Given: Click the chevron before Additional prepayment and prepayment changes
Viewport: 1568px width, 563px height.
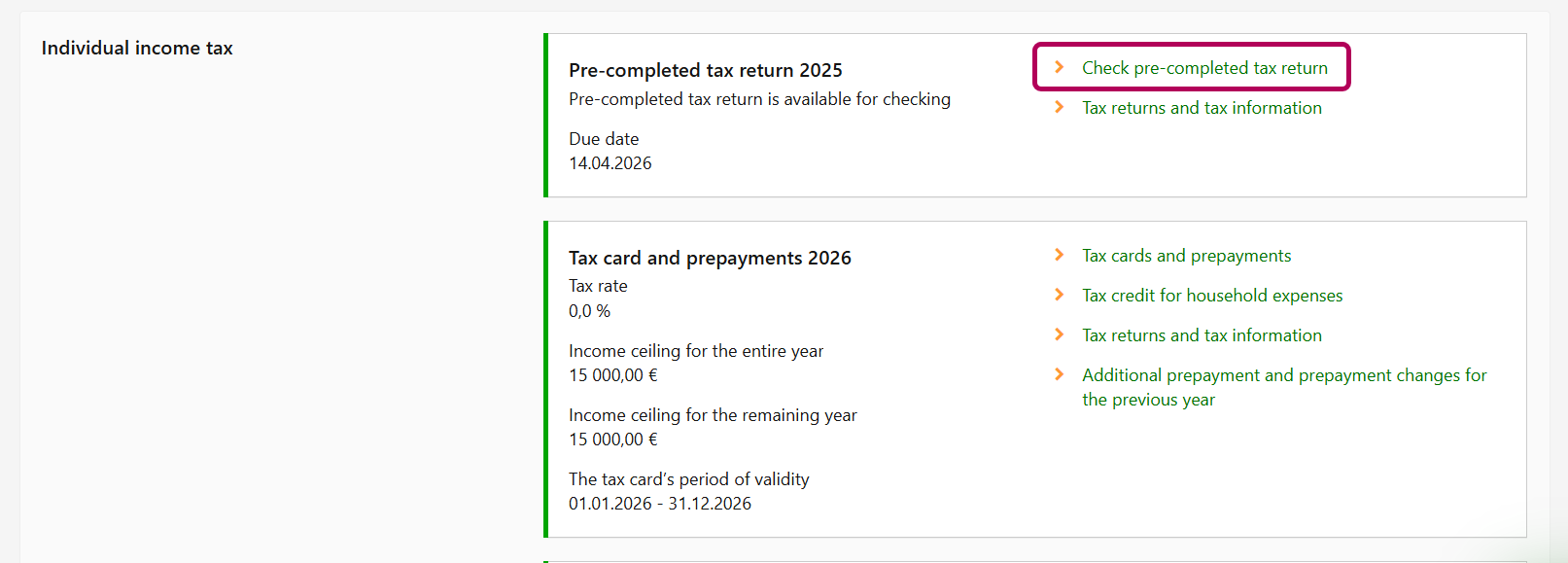Looking at the screenshot, I should coord(1060,374).
